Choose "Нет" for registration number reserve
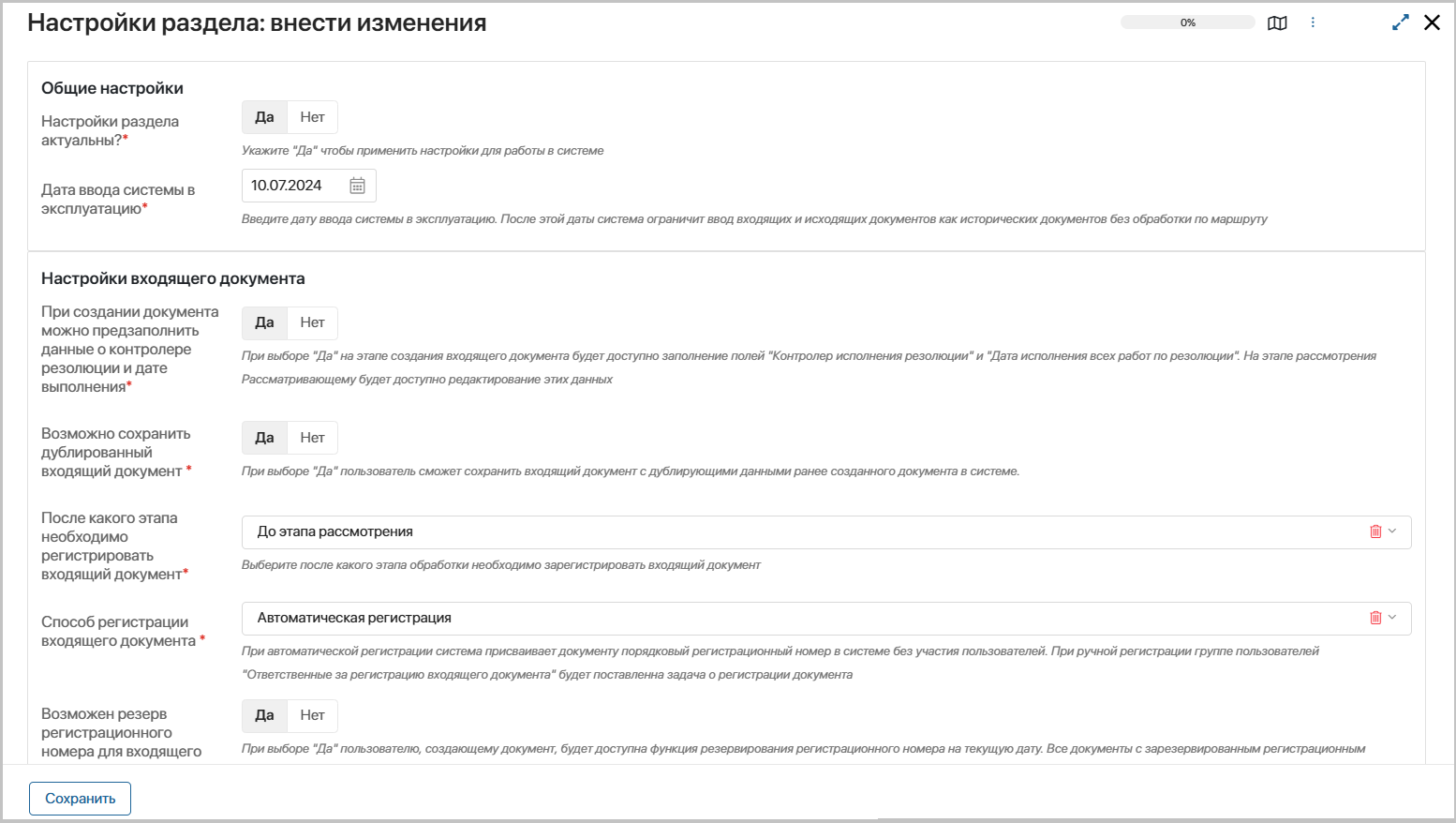Screen dimensions: 1456x823 (x=312, y=715)
